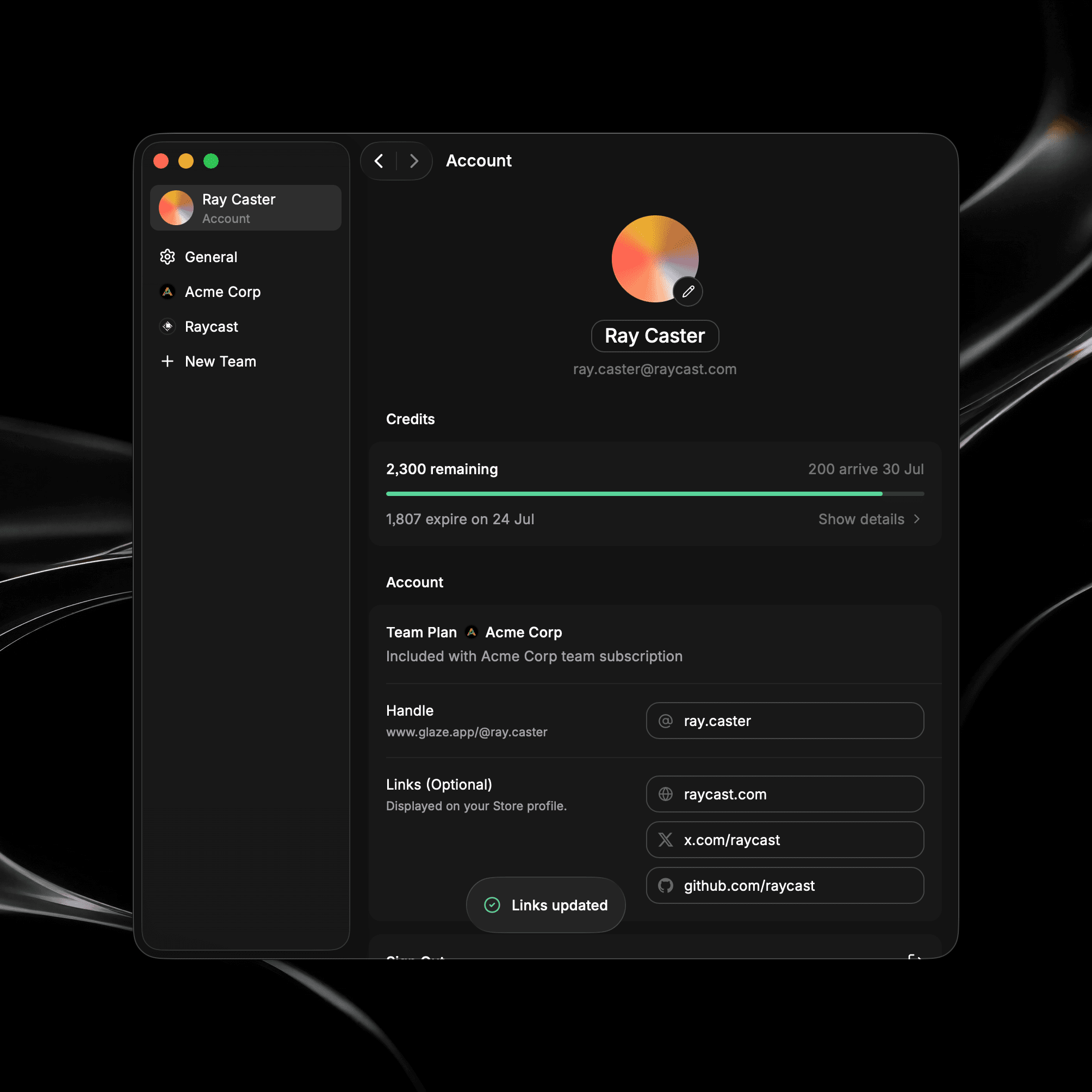Click the @ icon in Handle field
The width and height of the screenshot is (1092, 1092).
click(x=666, y=721)
